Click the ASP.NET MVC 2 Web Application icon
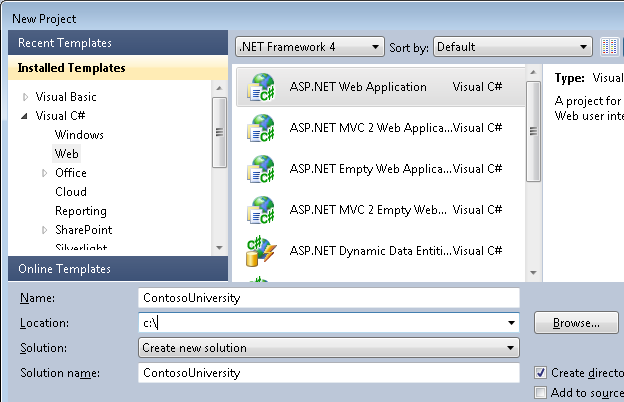This screenshot has height=402, width=624. (x=260, y=128)
